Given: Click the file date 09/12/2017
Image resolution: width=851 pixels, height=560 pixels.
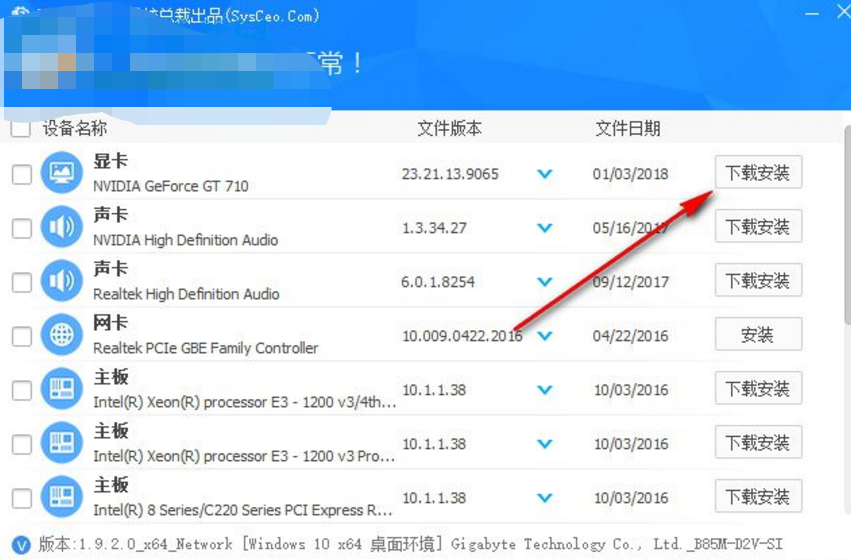Looking at the screenshot, I should coord(630,282).
